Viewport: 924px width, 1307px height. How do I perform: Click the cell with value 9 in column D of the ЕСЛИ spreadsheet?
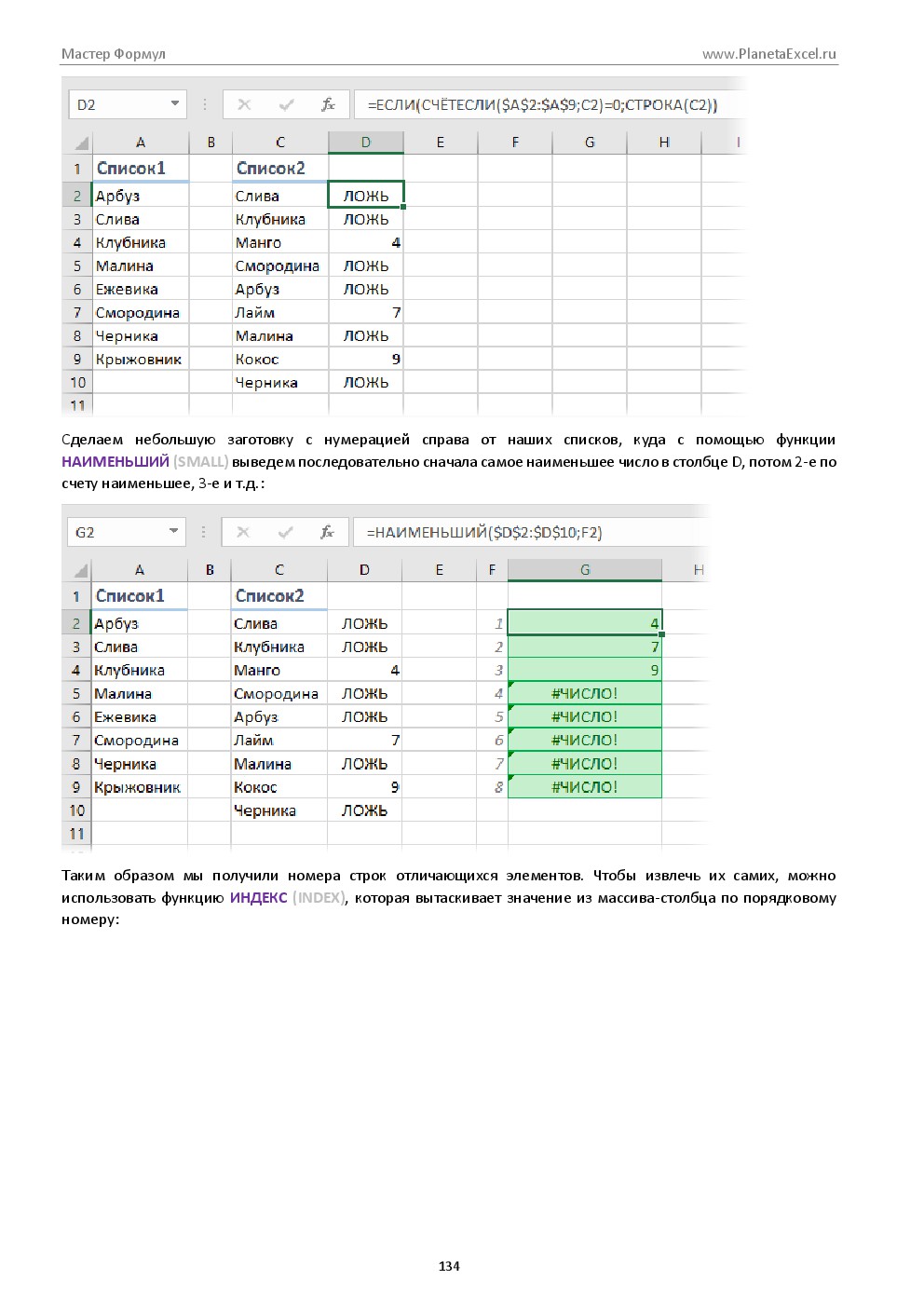pyautogui.click(x=366, y=359)
